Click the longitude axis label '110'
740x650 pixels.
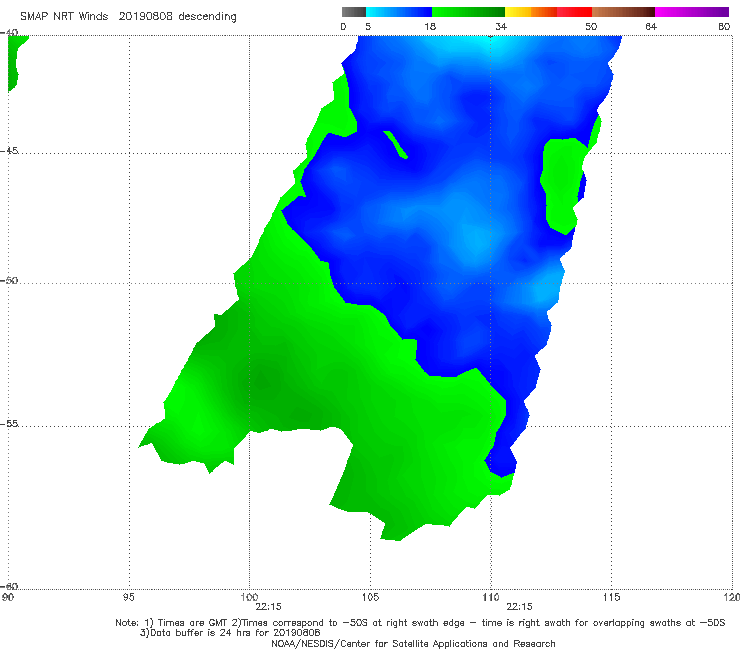(x=491, y=597)
